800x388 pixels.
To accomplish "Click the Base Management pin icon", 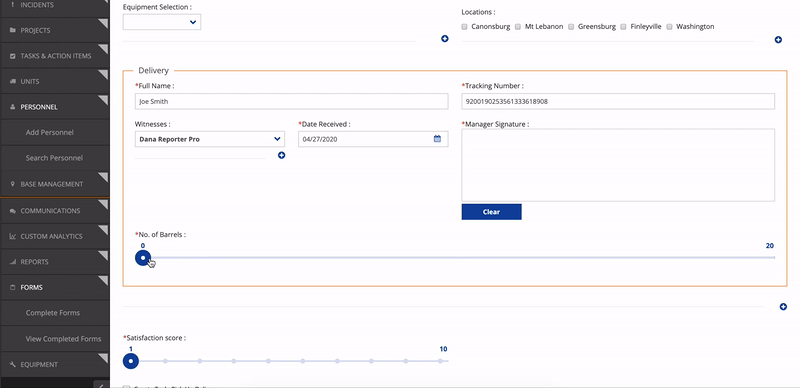I will click(13, 184).
